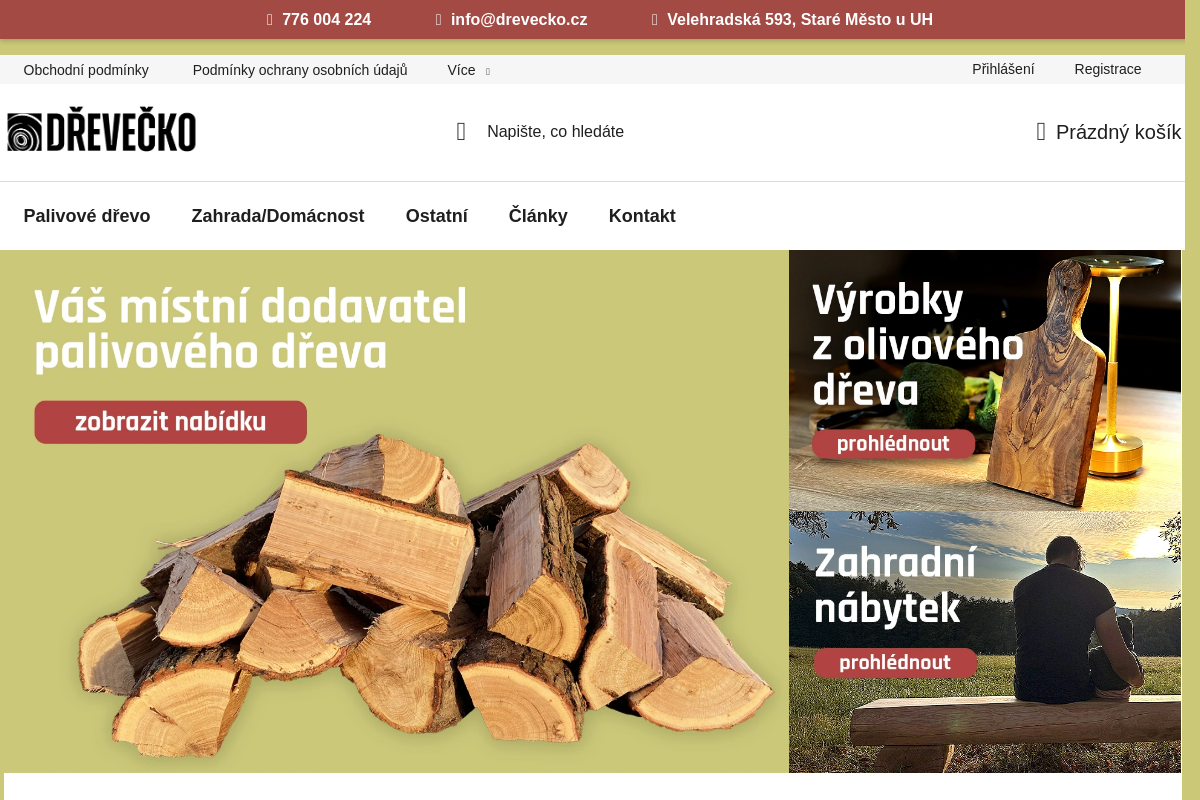Click the DŘEVEČKO logo

(x=101, y=129)
